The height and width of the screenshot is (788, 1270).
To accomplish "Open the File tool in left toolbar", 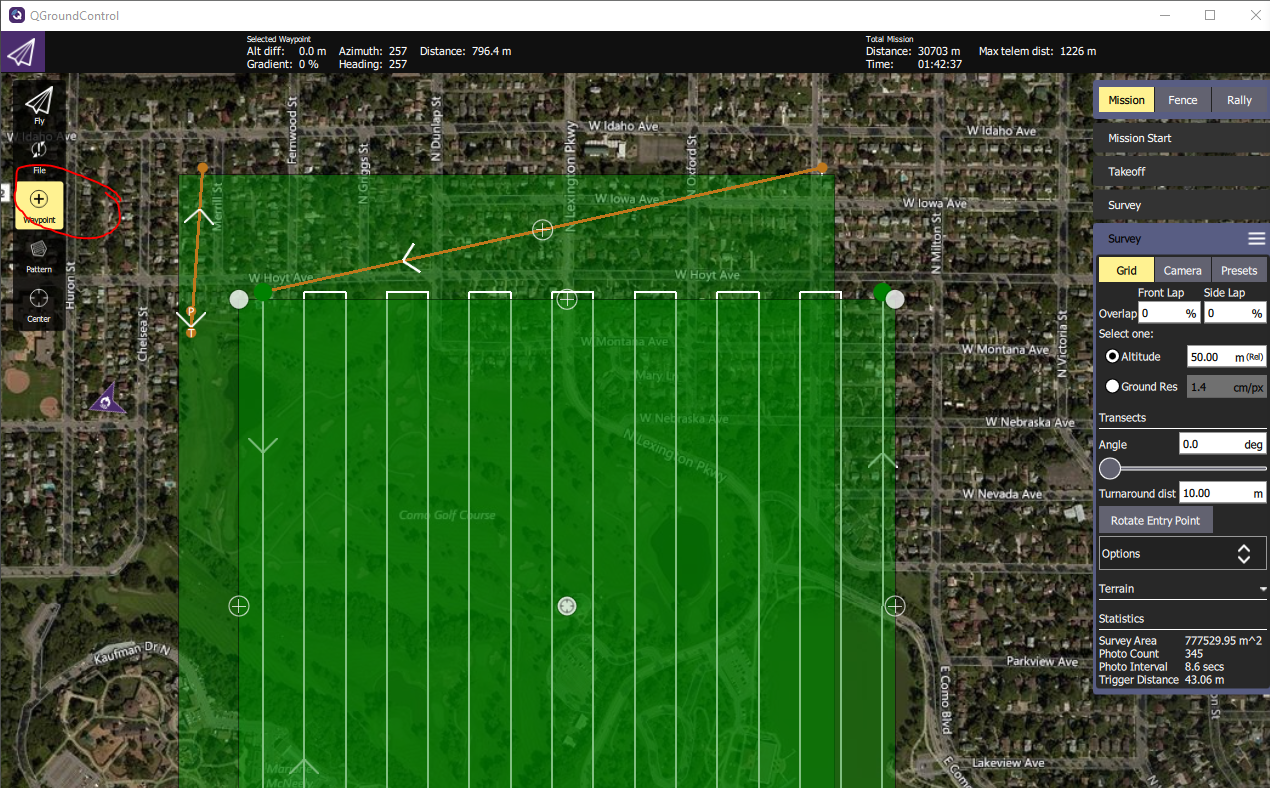I will pos(39,155).
